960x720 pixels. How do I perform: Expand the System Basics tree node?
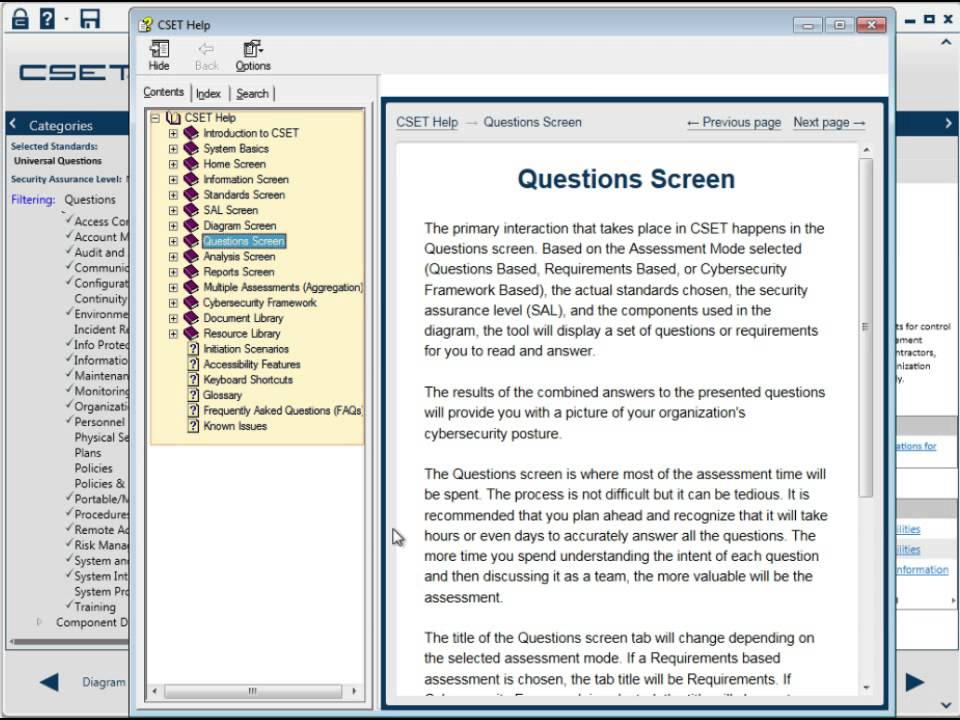click(x=173, y=149)
